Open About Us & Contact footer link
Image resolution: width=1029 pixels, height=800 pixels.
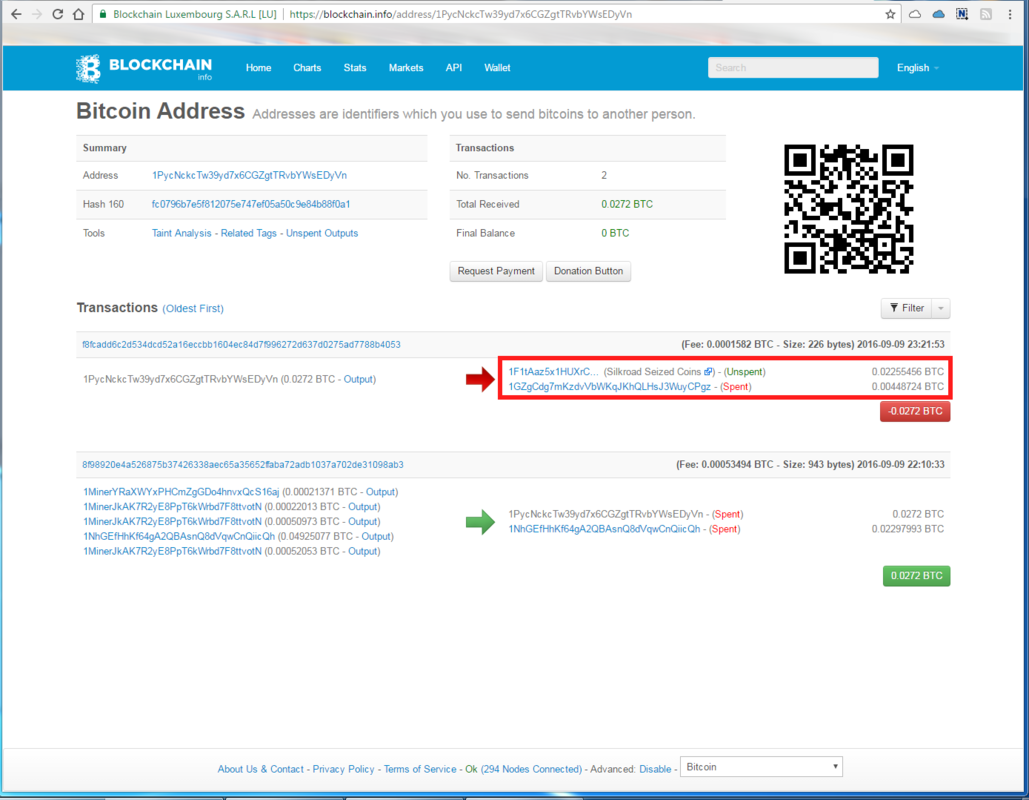click(261, 769)
